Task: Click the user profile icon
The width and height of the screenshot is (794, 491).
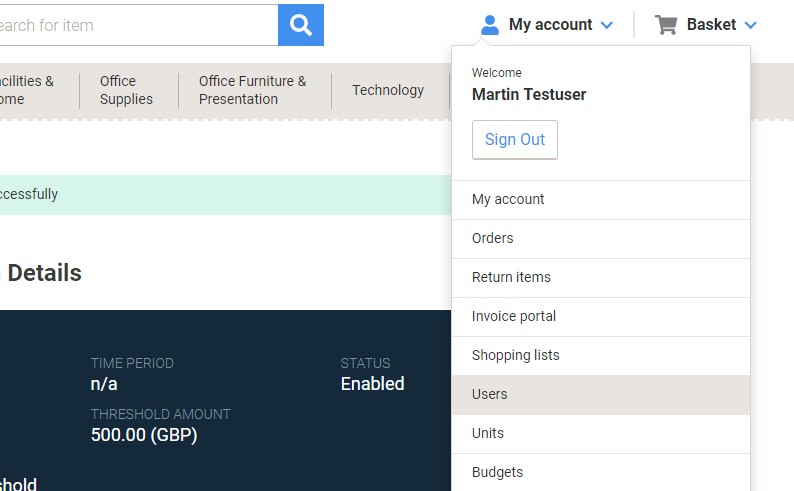Action: [x=489, y=25]
